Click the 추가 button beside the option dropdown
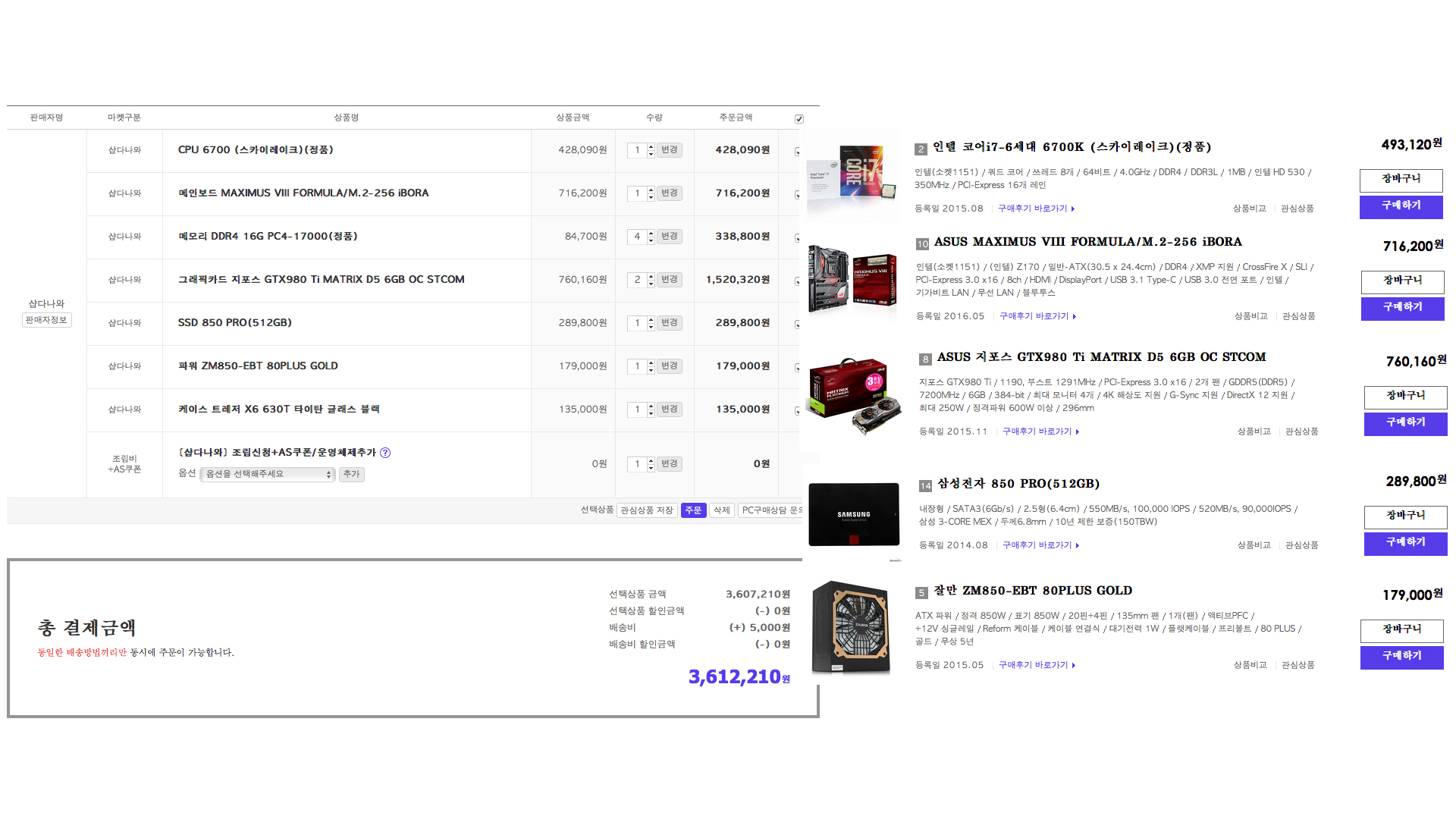 (x=351, y=474)
